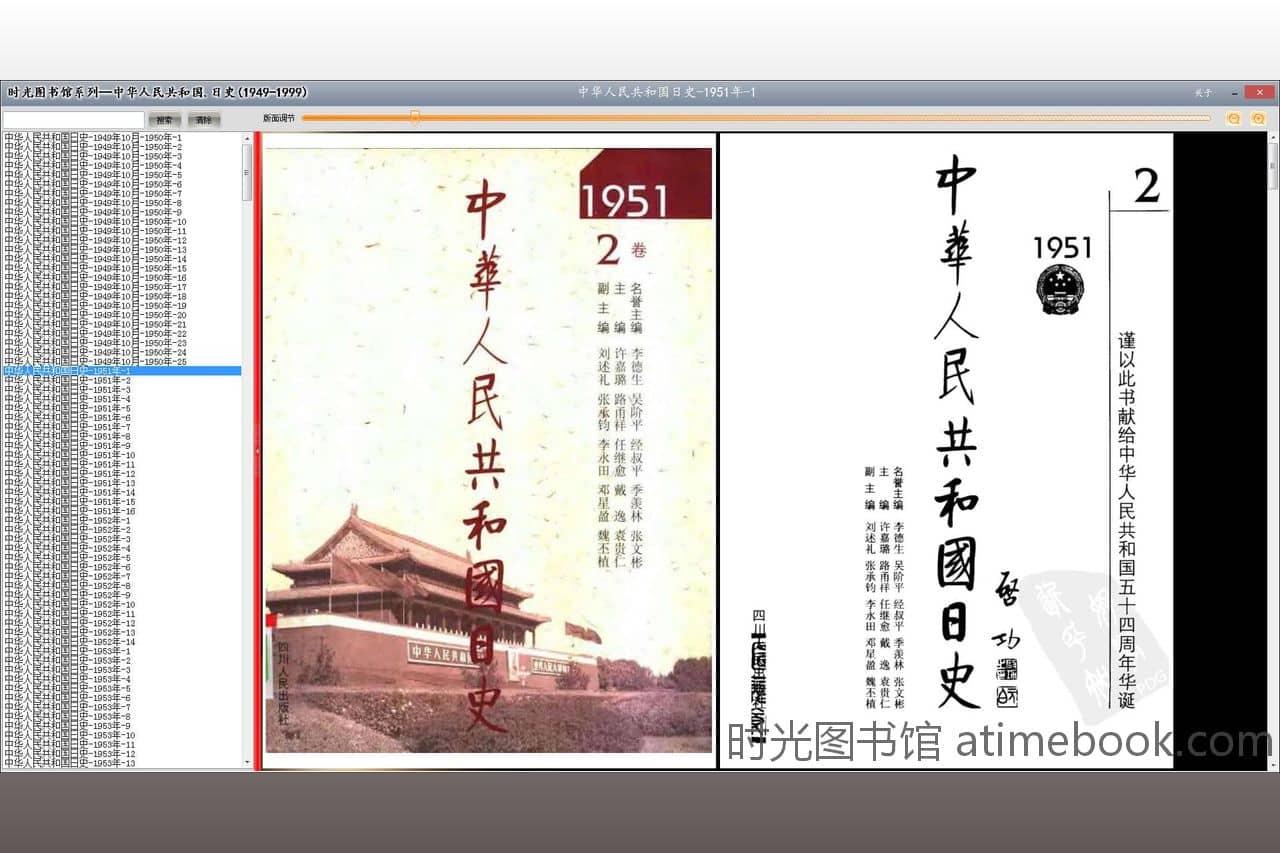Select list row 1952年-1
Screen dimensions: 1280x853
(121, 520)
